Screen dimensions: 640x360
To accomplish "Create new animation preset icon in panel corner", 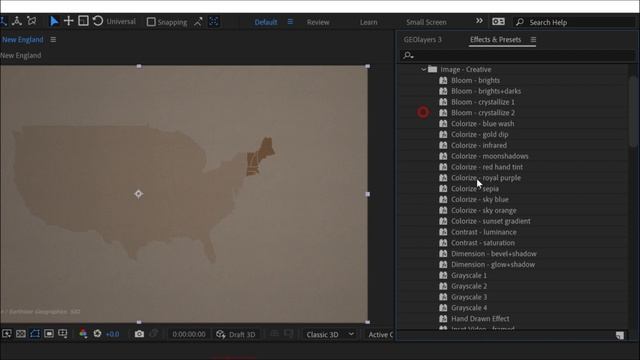I will coord(620,336).
